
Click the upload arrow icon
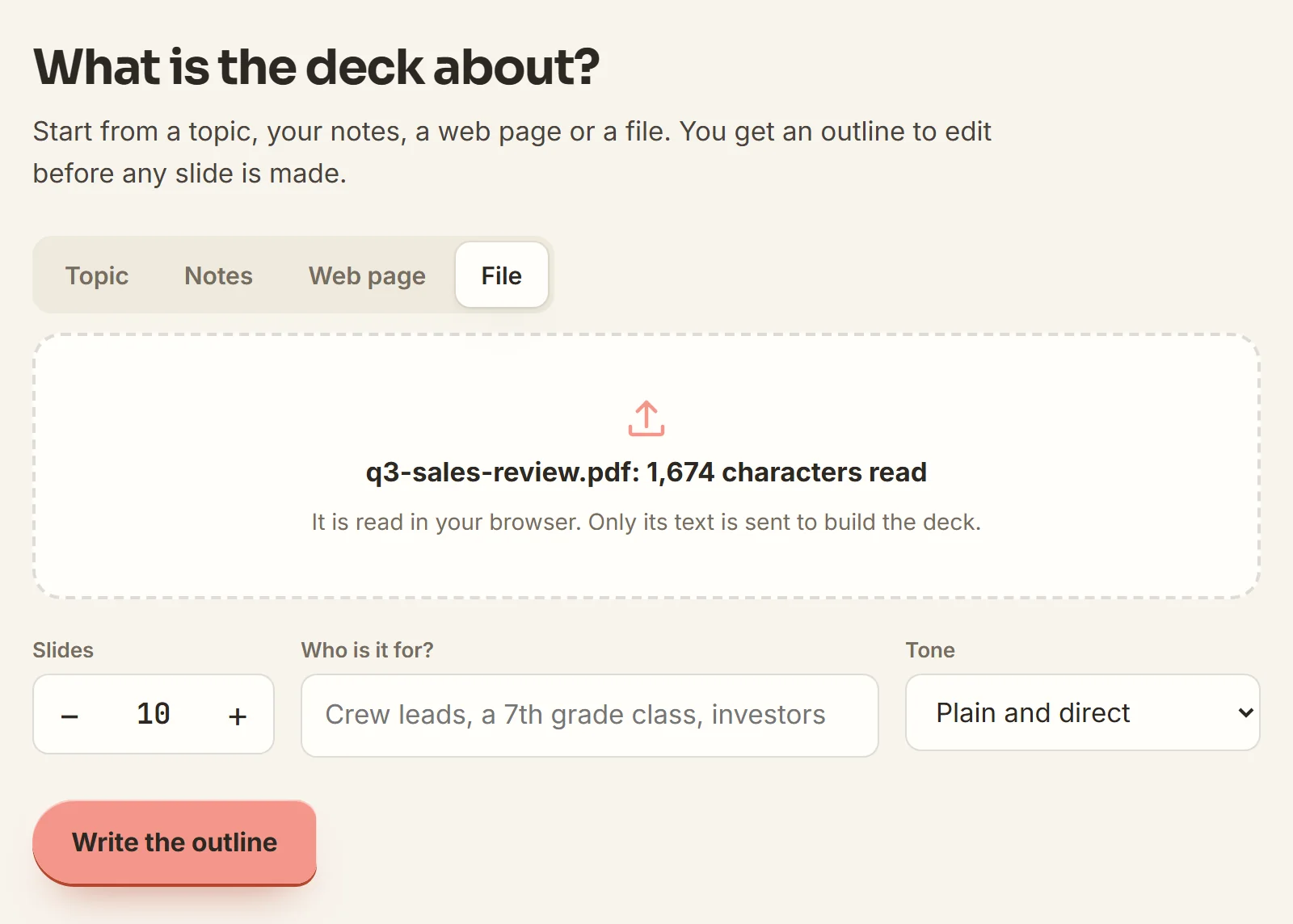646,418
